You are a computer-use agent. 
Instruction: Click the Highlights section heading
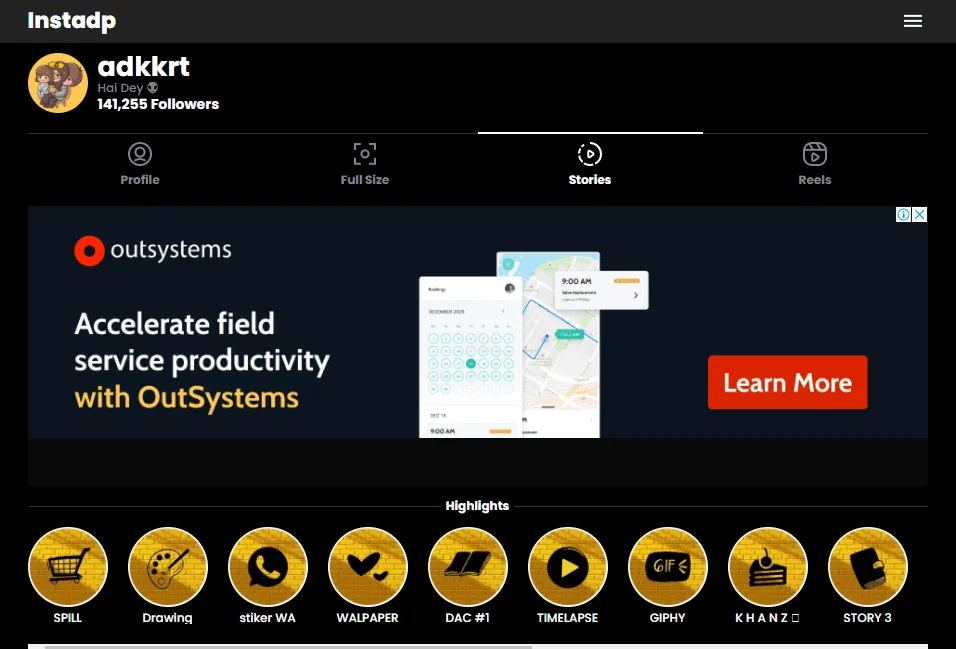pyautogui.click(x=477, y=506)
